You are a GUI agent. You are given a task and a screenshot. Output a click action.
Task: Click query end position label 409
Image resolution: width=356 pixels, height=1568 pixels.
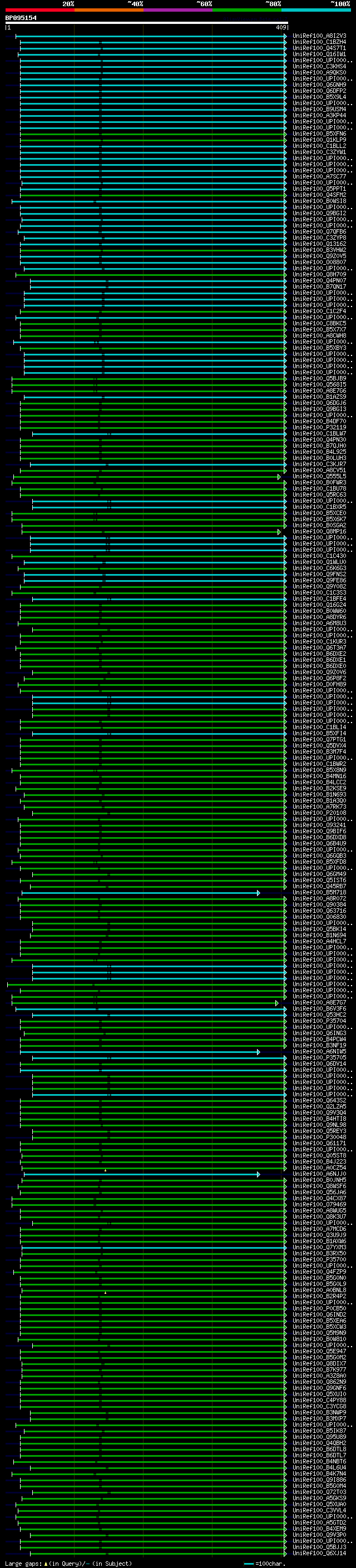[x=280, y=27]
